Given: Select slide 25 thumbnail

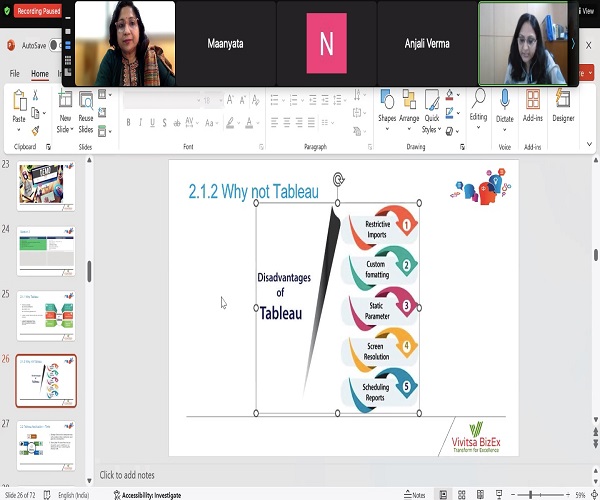Looking at the screenshot, I should tap(46, 316).
